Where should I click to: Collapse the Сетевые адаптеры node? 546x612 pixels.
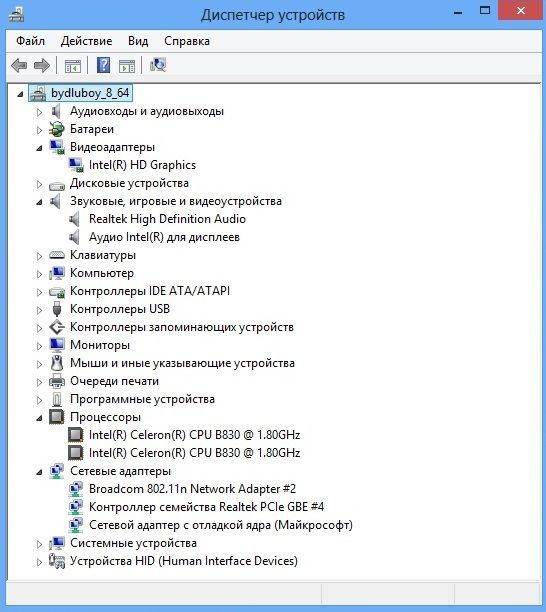click(x=39, y=472)
